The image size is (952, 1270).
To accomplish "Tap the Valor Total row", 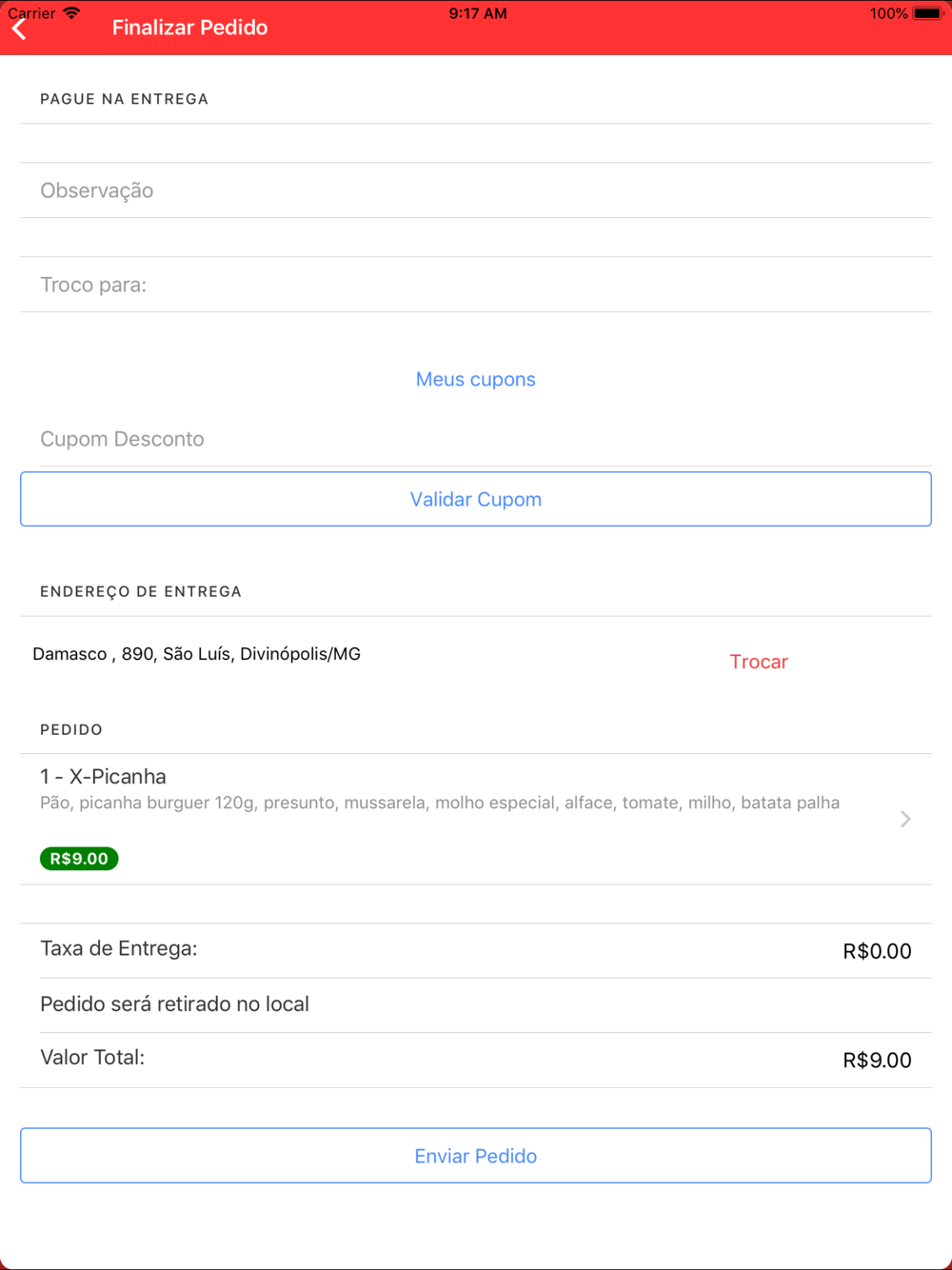I will (476, 1060).
